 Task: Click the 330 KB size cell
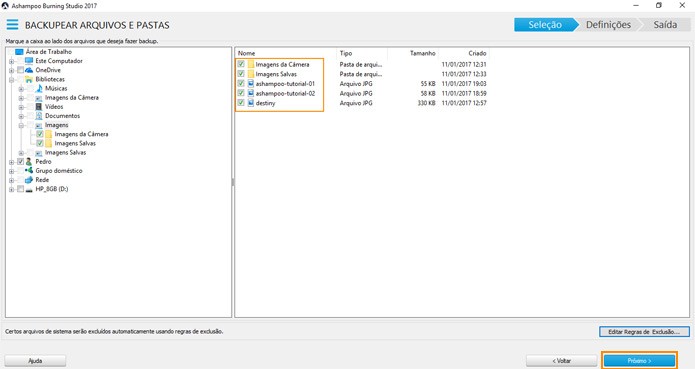pyautogui.click(x=426, y=103)
